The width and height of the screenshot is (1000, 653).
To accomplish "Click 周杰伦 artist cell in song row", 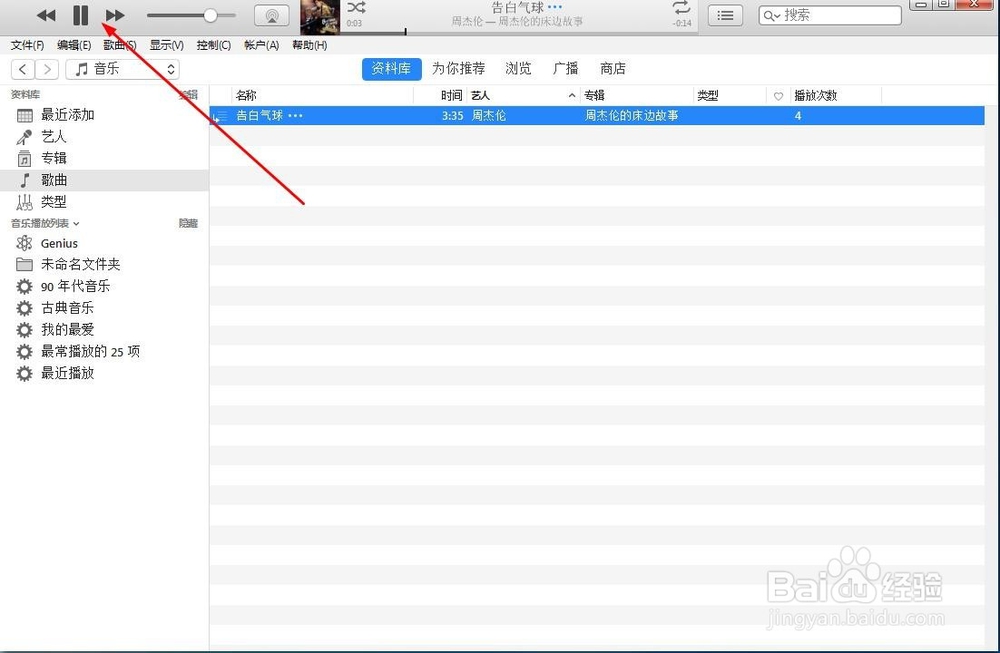I will pyautogui.click(x=489, y=115).
